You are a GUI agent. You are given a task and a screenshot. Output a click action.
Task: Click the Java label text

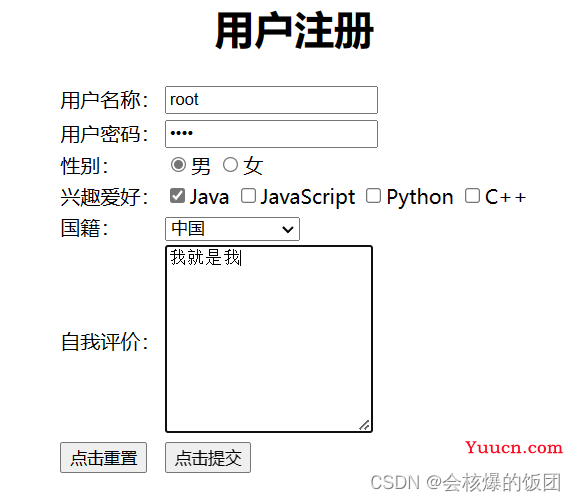[209, 197]
